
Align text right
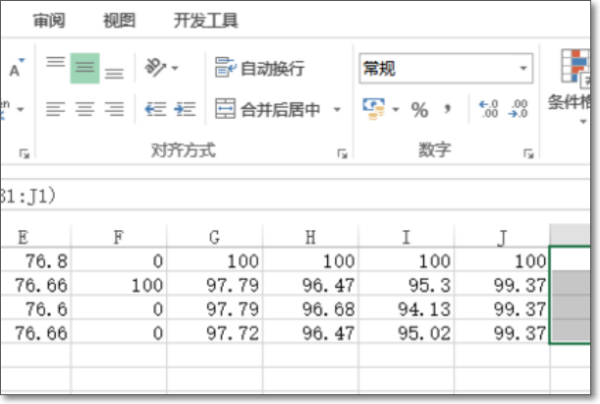tap(114, 109)
